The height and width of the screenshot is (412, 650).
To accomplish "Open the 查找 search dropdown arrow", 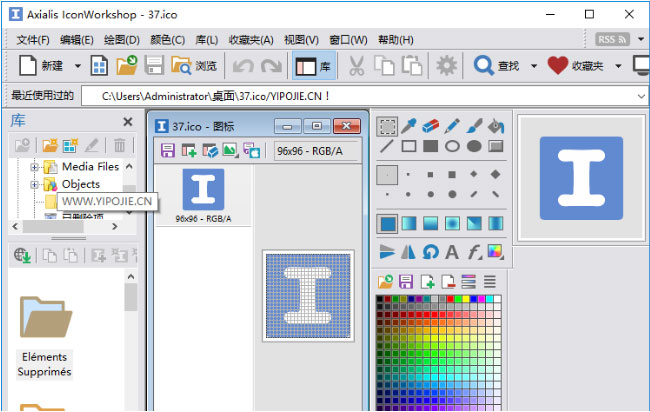I will 534,66.
